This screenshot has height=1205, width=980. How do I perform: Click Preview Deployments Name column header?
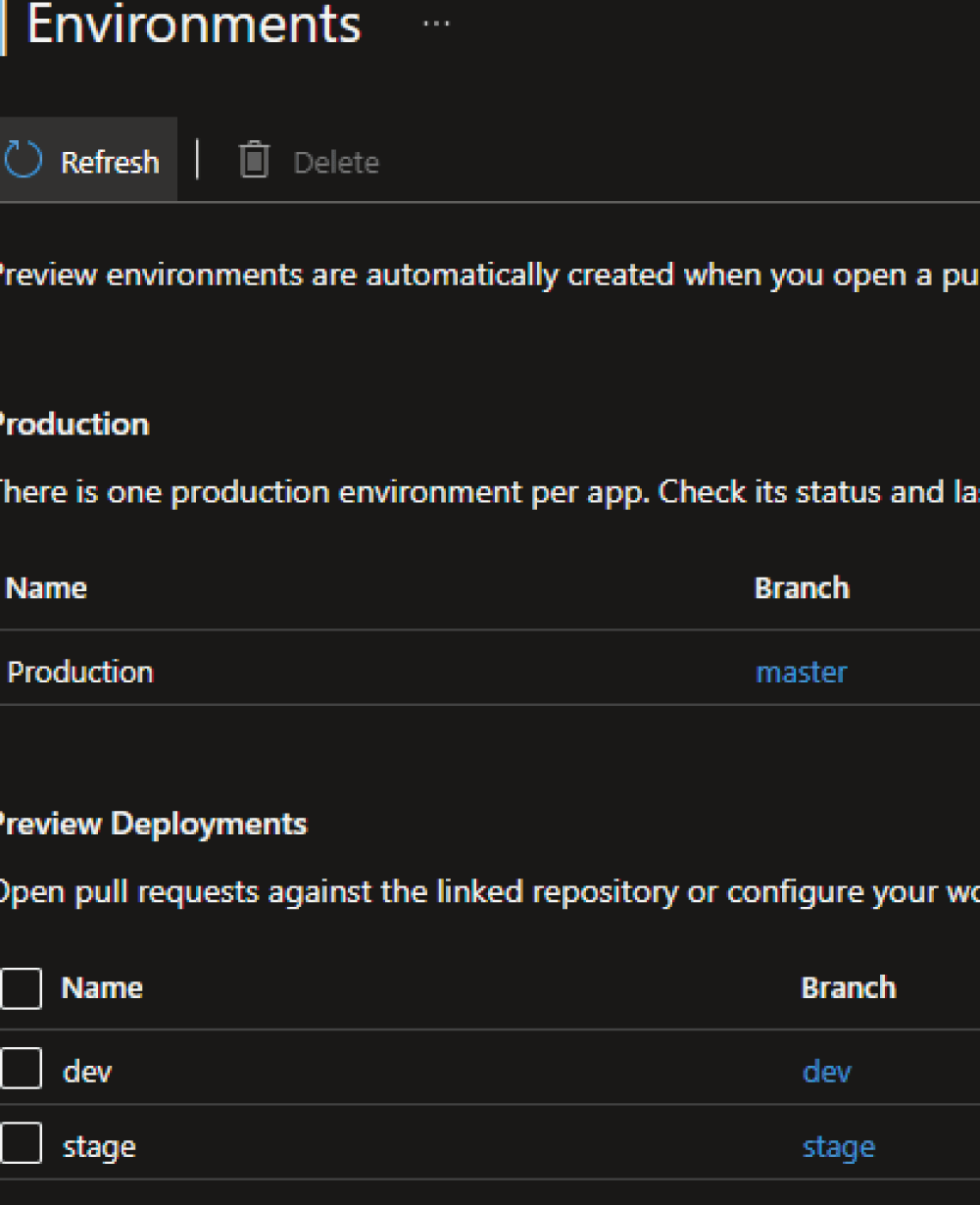[102, 987]
